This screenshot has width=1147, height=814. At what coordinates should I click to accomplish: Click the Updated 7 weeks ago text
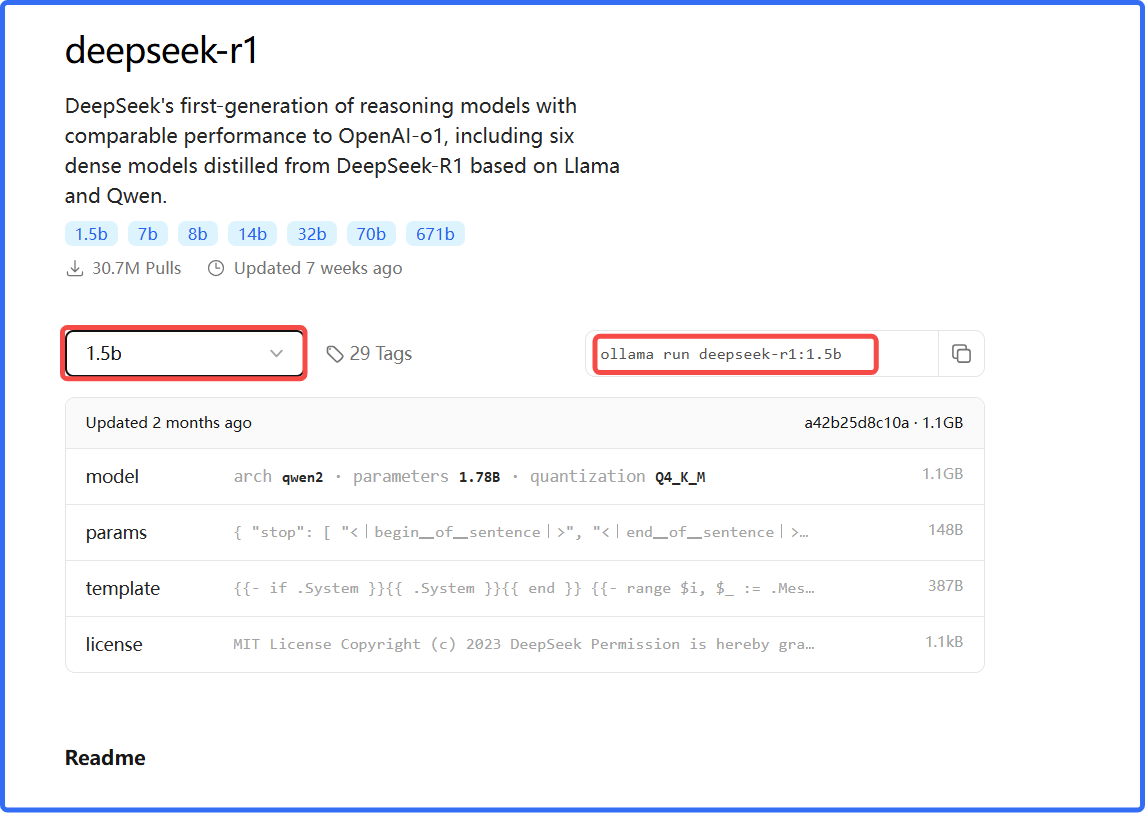pos(318,268)
